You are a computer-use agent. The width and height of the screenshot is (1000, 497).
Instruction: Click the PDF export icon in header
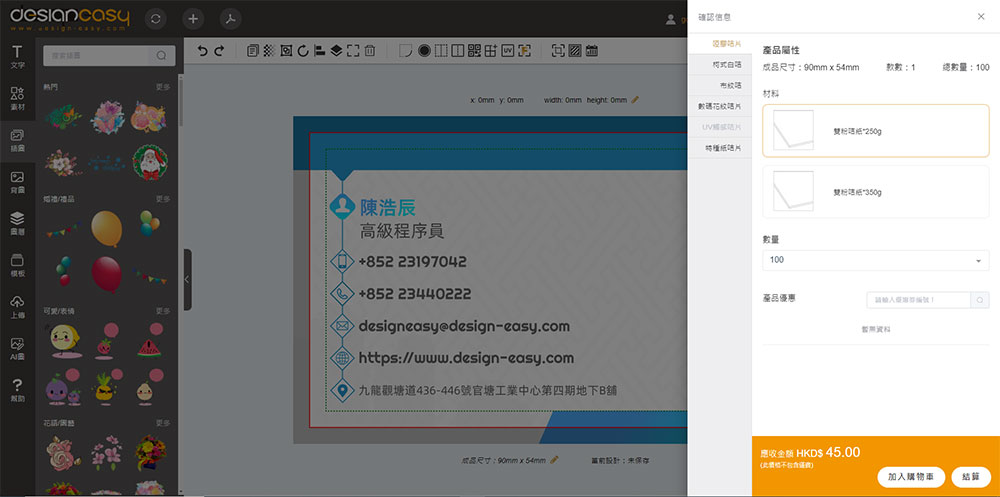(x=231, y=19)
